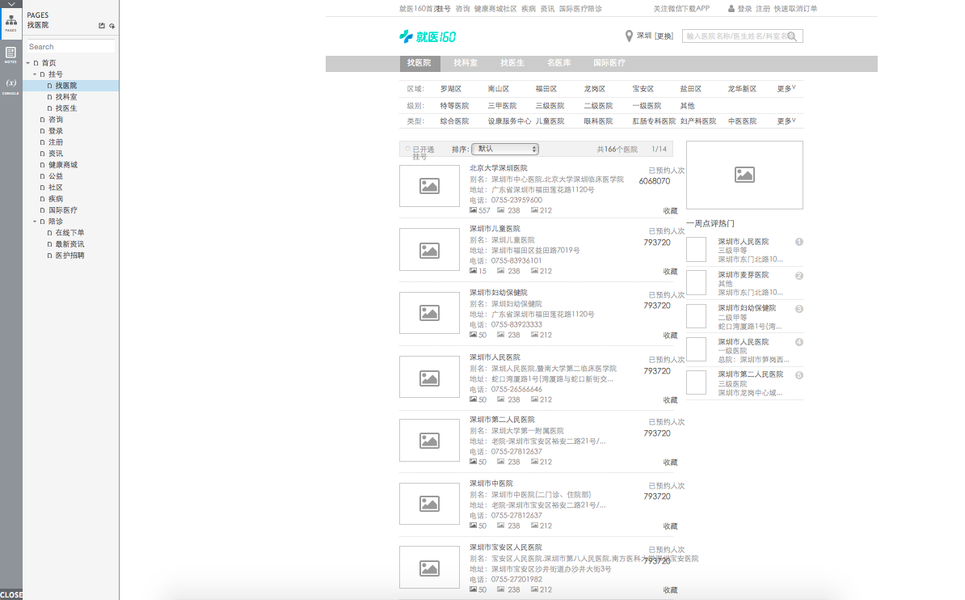The image size is (965, 600).
Task: Click the CLOSE button at bottom left
Action: coord(11,594)
